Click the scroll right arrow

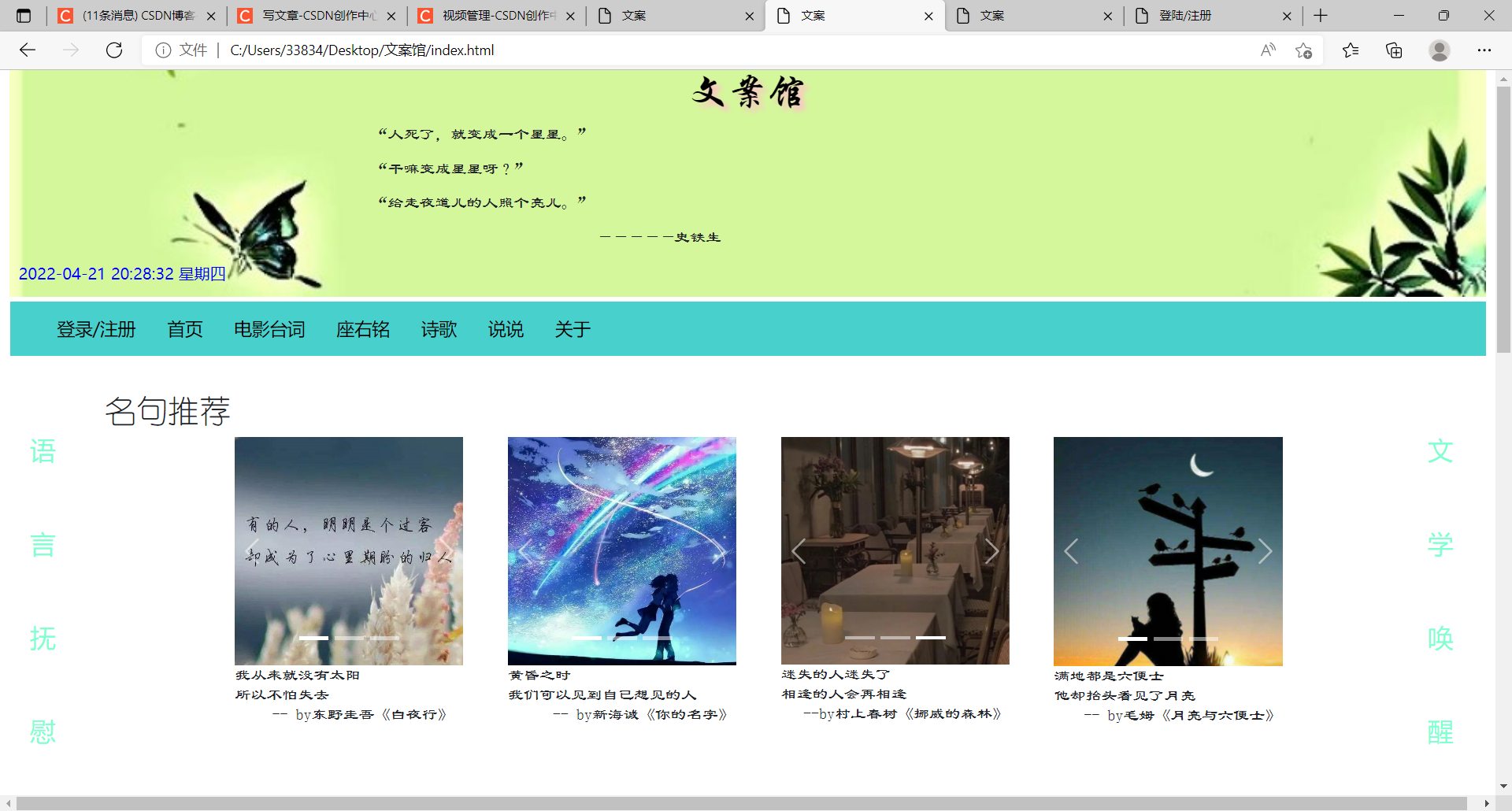pyautogui.click(x=1487, y=803)
